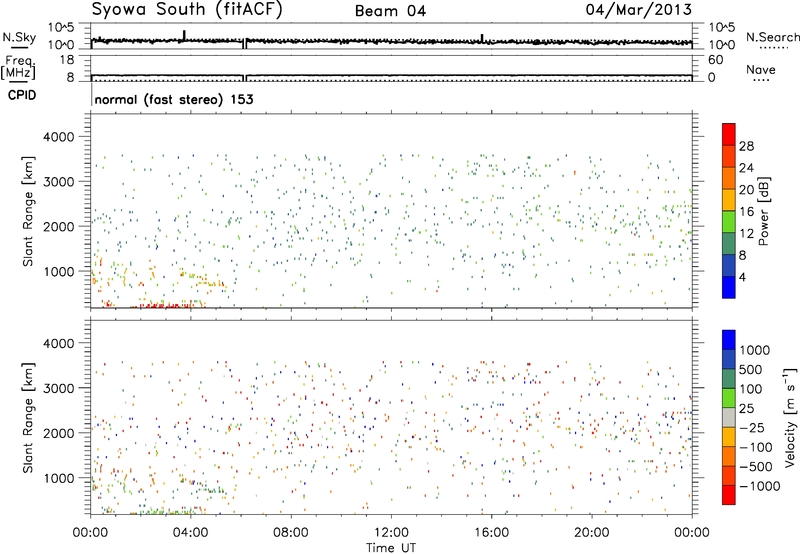Click the 'N.Sky' legend label
The height and width of the screenshot is (554, 800).
click(19, 38)
